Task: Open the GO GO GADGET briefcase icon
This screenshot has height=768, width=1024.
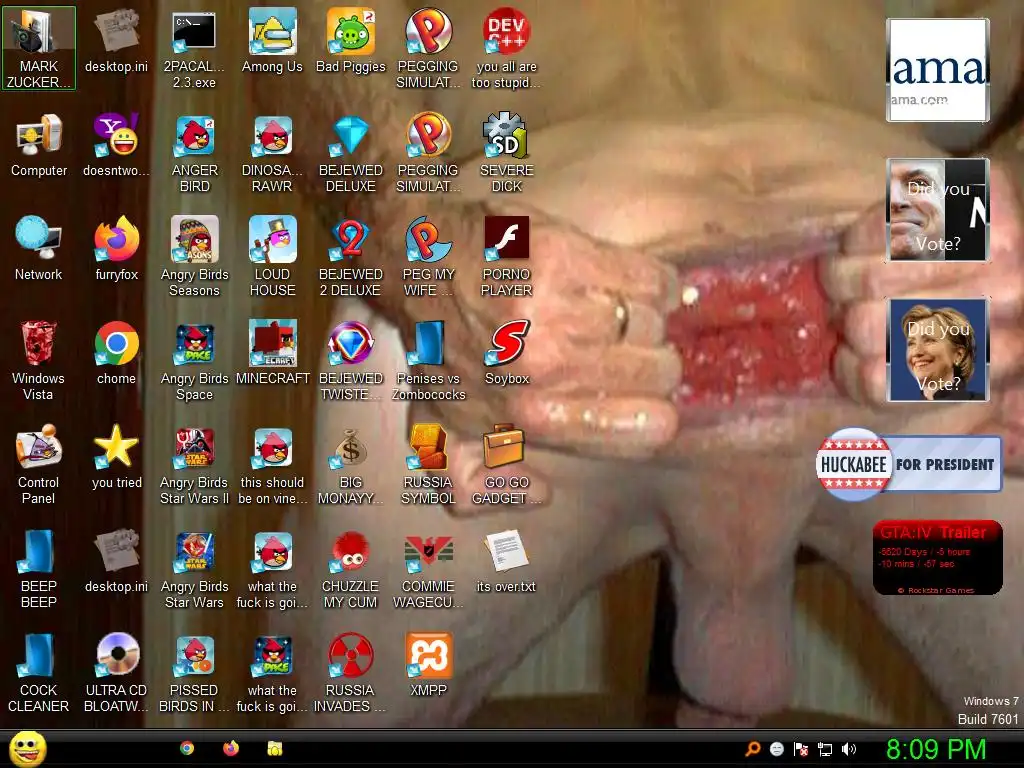Action: click(506, 464)
